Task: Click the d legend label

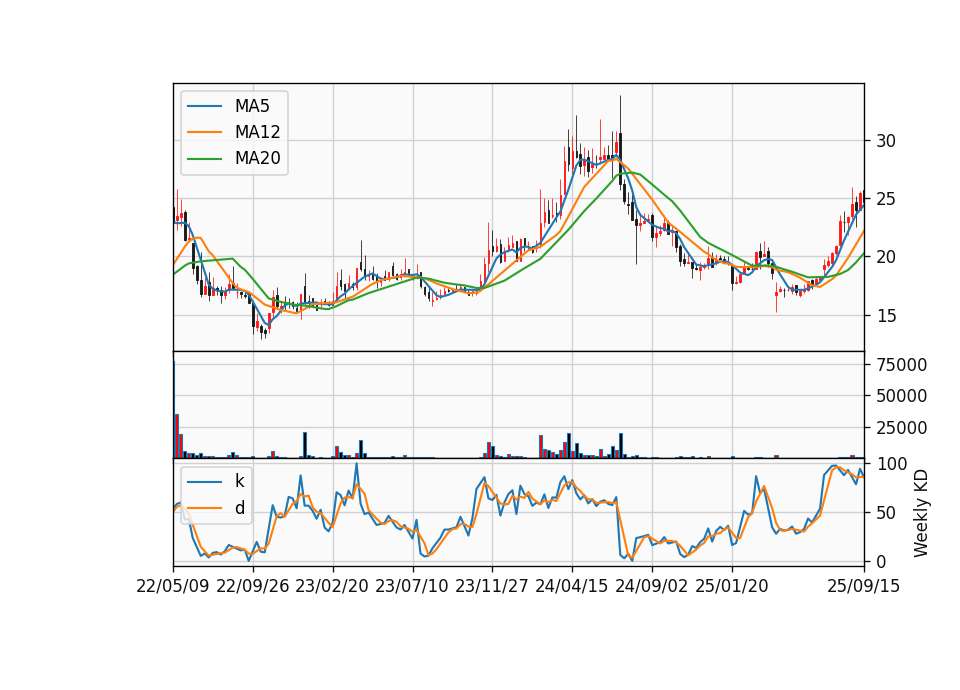Action: click(x=239, y=508)
